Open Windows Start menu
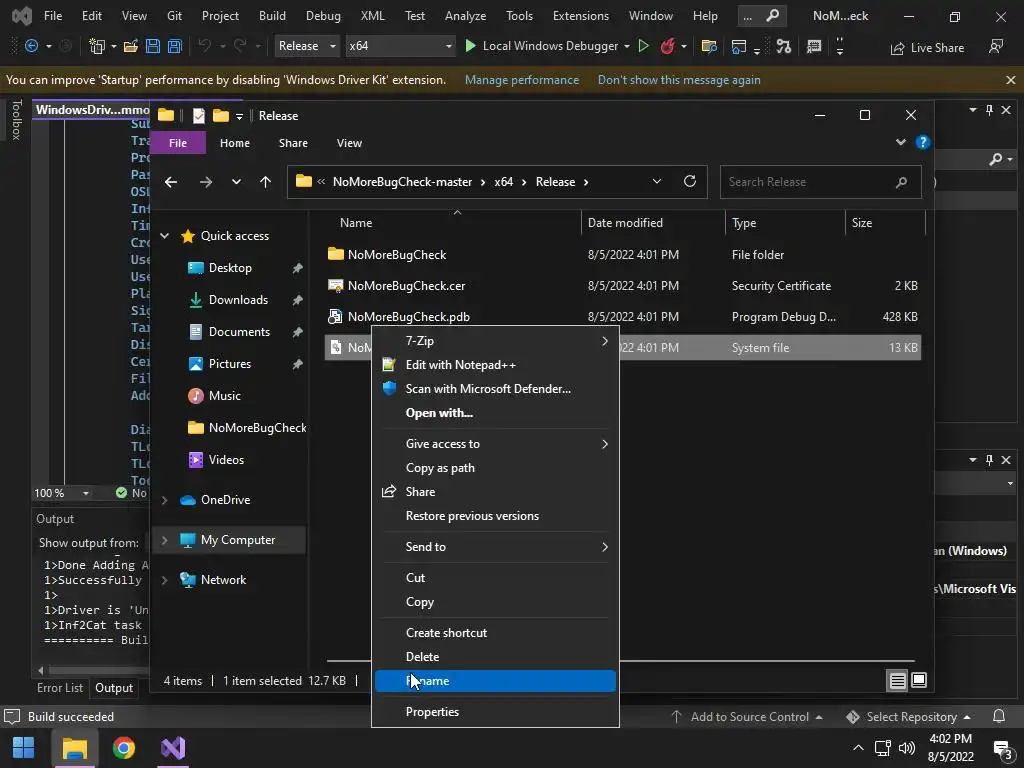The height and width of the screenshot is (768, 1024). coord(24,748)
